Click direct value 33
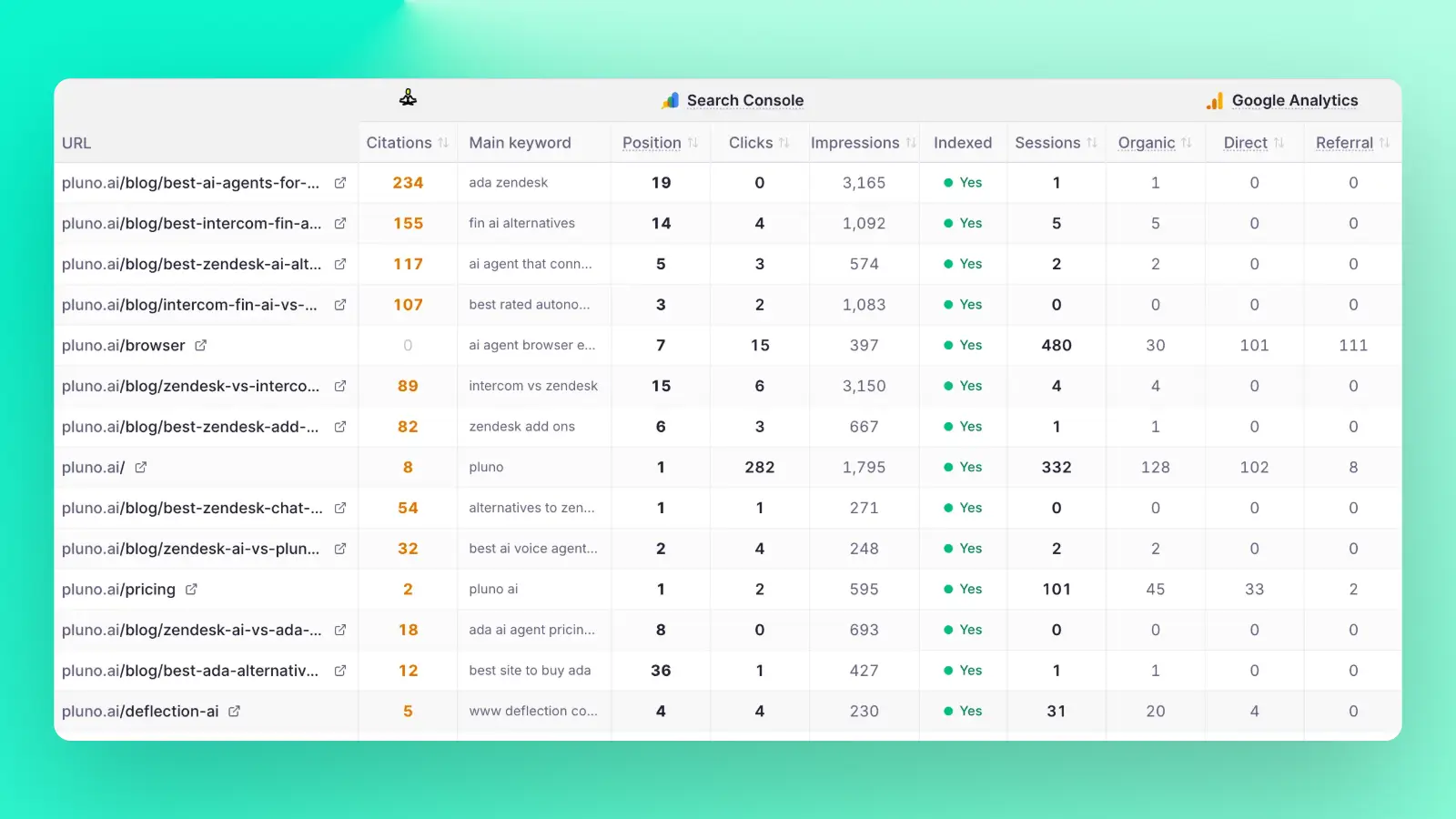The height and width of the screenshot is (819, 1456). pyautogui.click(x=1254, y=589)
